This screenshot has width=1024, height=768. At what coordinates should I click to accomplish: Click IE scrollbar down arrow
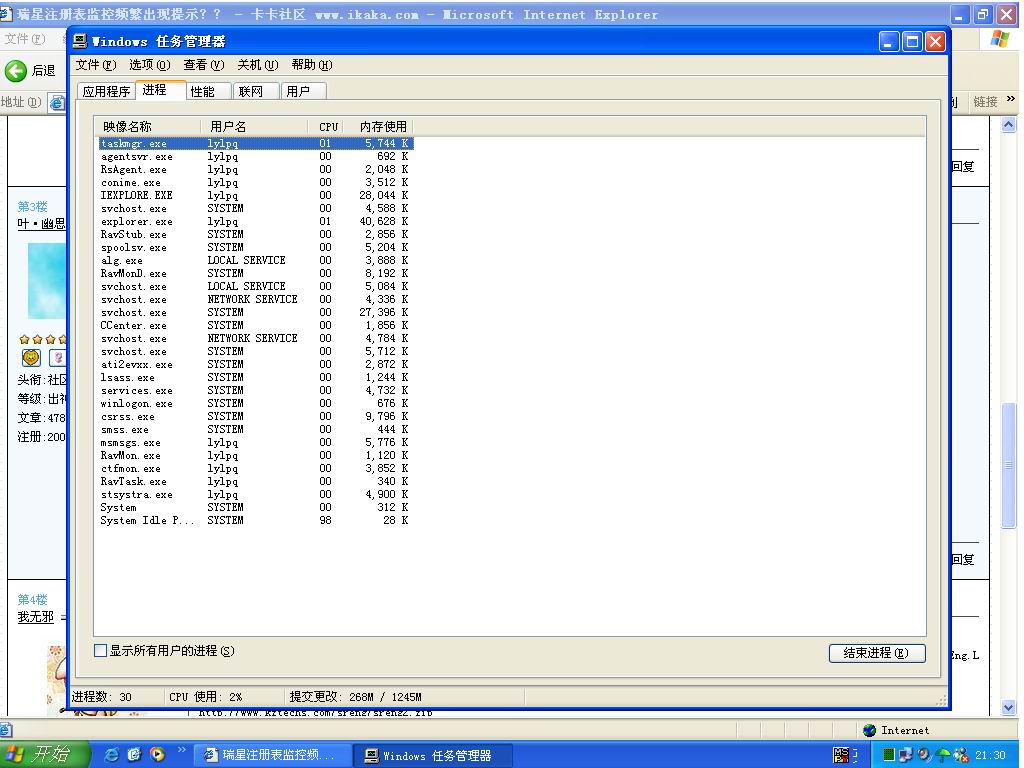pos(1008,707)
